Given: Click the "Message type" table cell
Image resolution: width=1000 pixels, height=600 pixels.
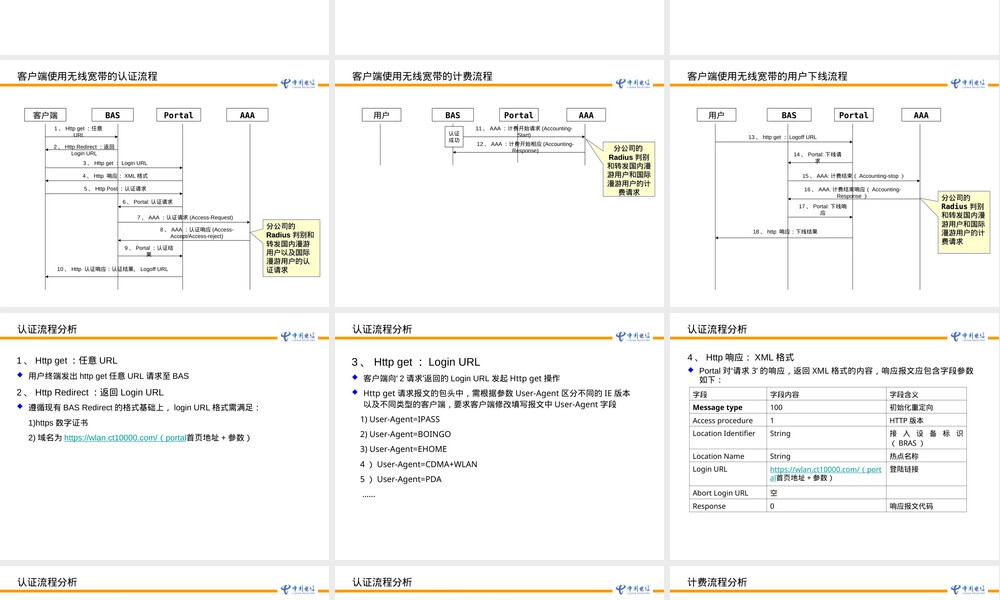Looking at the screenshot, I should pyautogui.click(x=728, y=407).
